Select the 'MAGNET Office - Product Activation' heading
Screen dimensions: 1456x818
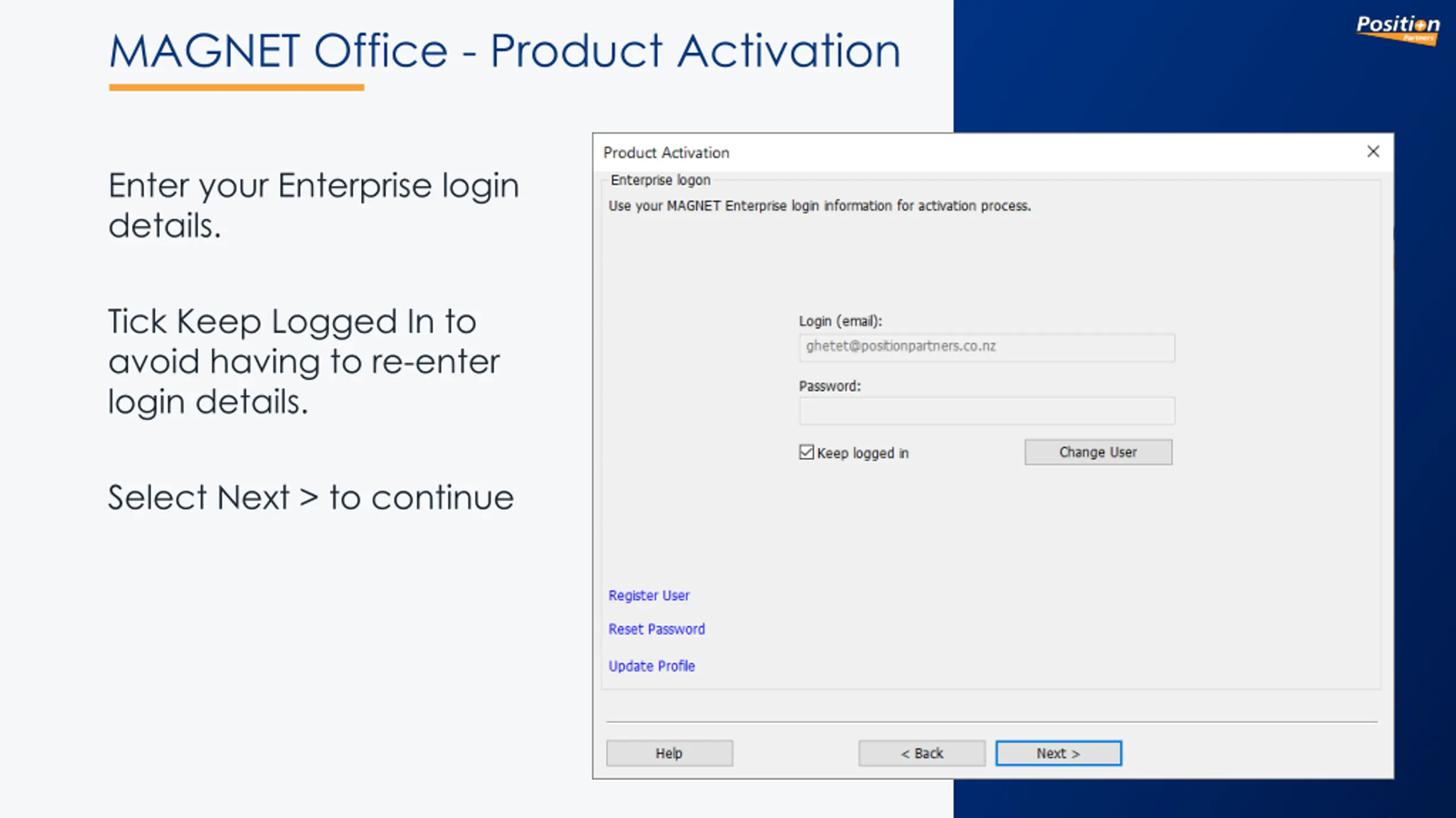505,51
